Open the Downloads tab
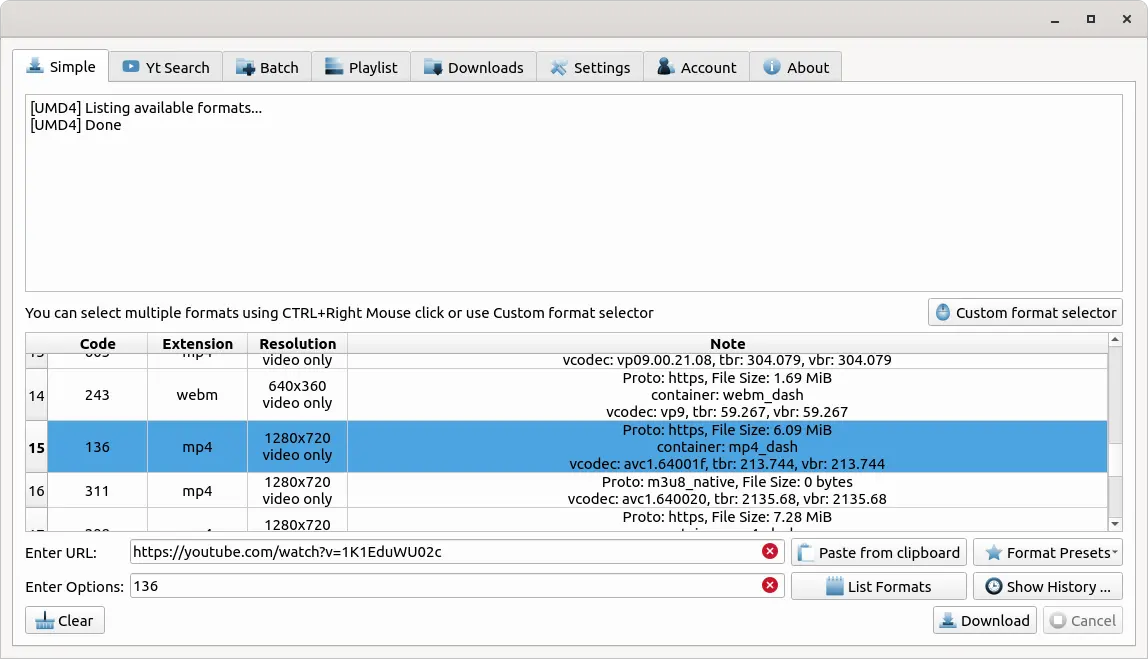Screen dimensions: 1148x659 (x=474, y=67)
